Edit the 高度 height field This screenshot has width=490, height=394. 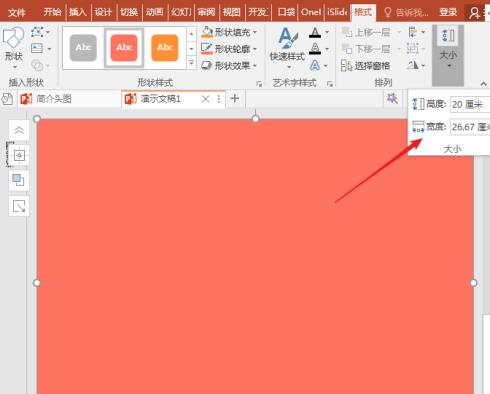pos(470,105)
